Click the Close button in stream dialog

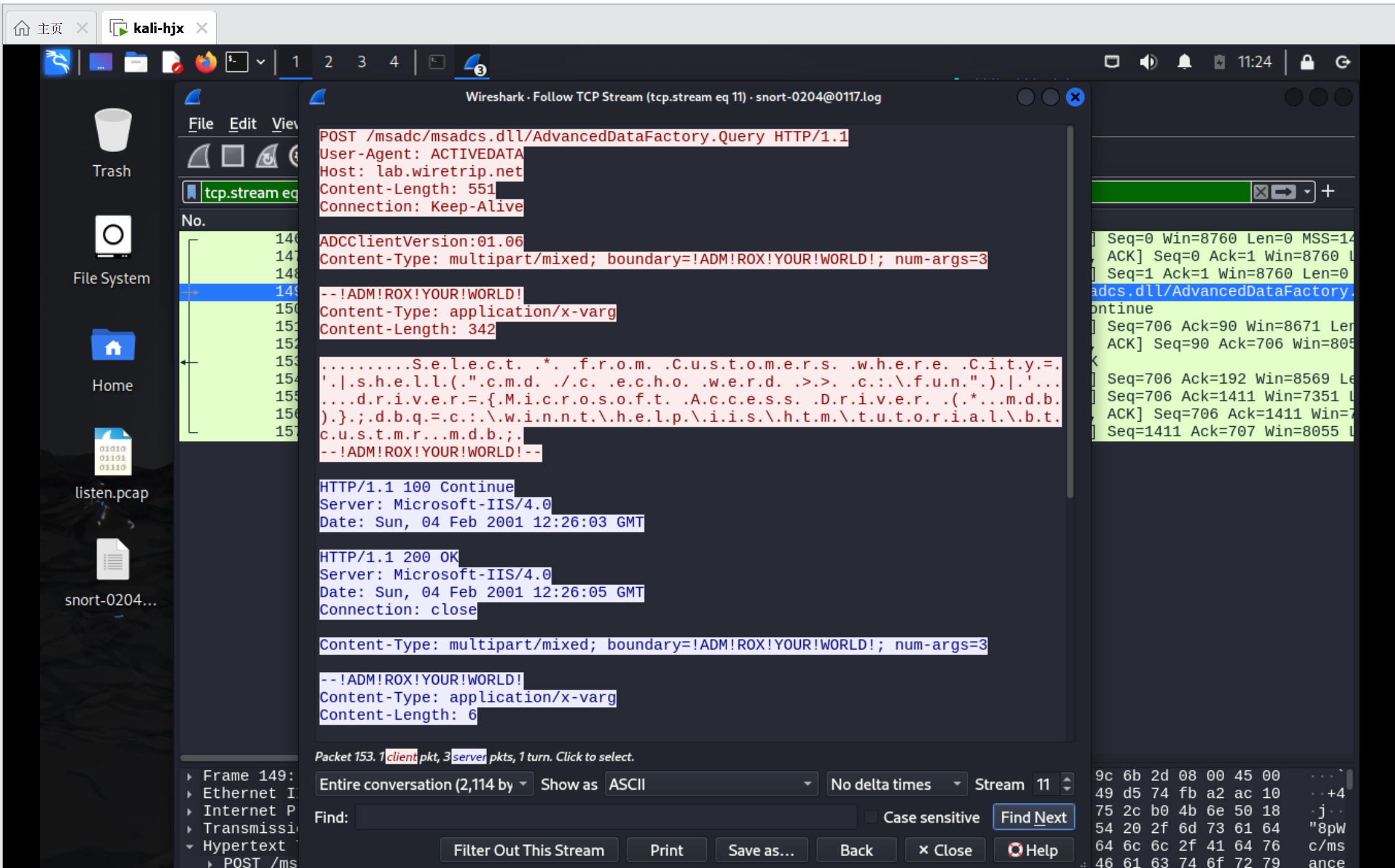click(945, 850)
